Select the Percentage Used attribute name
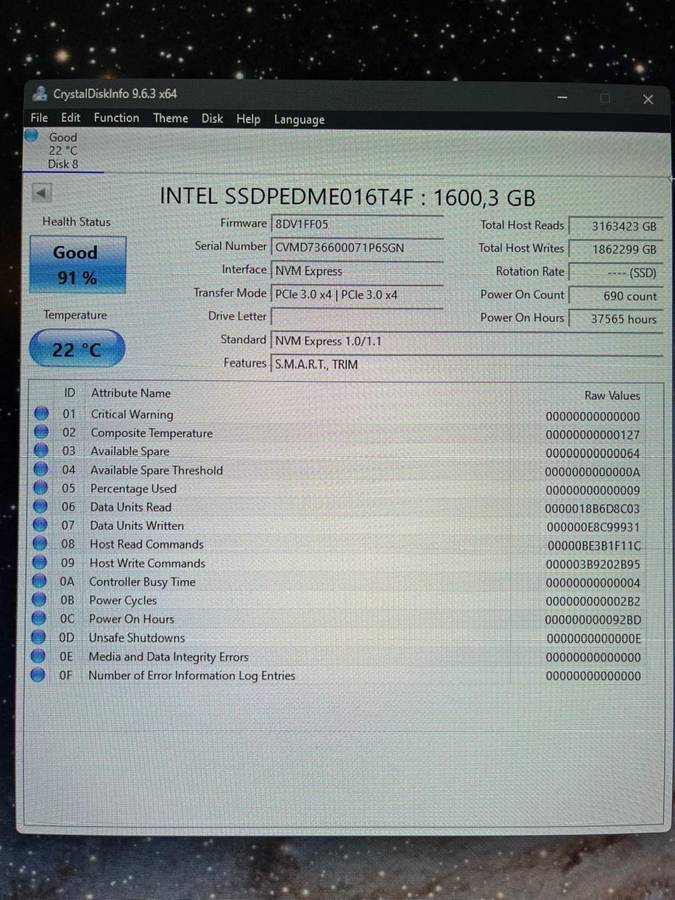 [133, 488]
